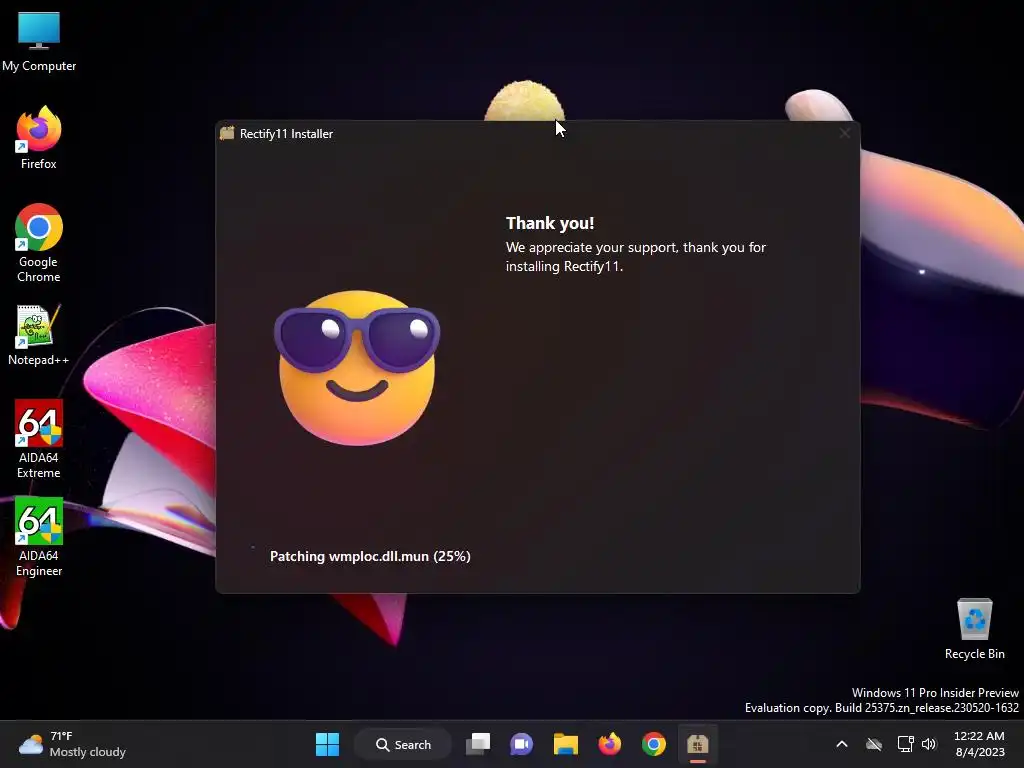
Task: Click the taskbar Search box
Action: click(403, 744)
